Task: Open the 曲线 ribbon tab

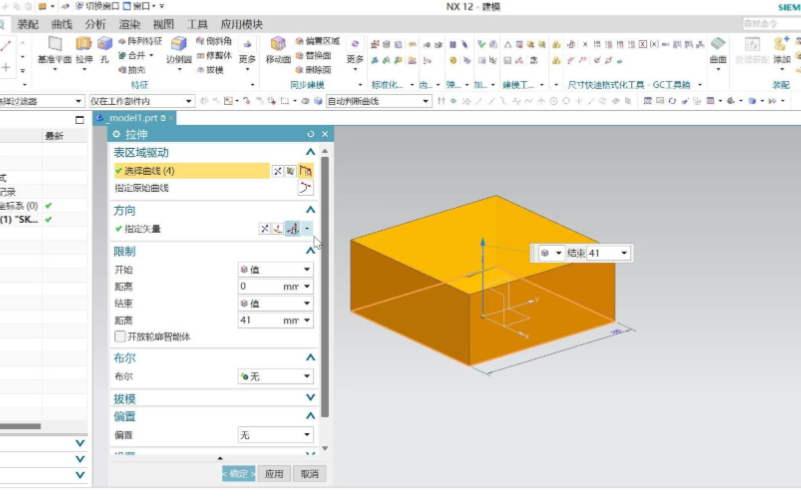Action: tap(62, 25)
